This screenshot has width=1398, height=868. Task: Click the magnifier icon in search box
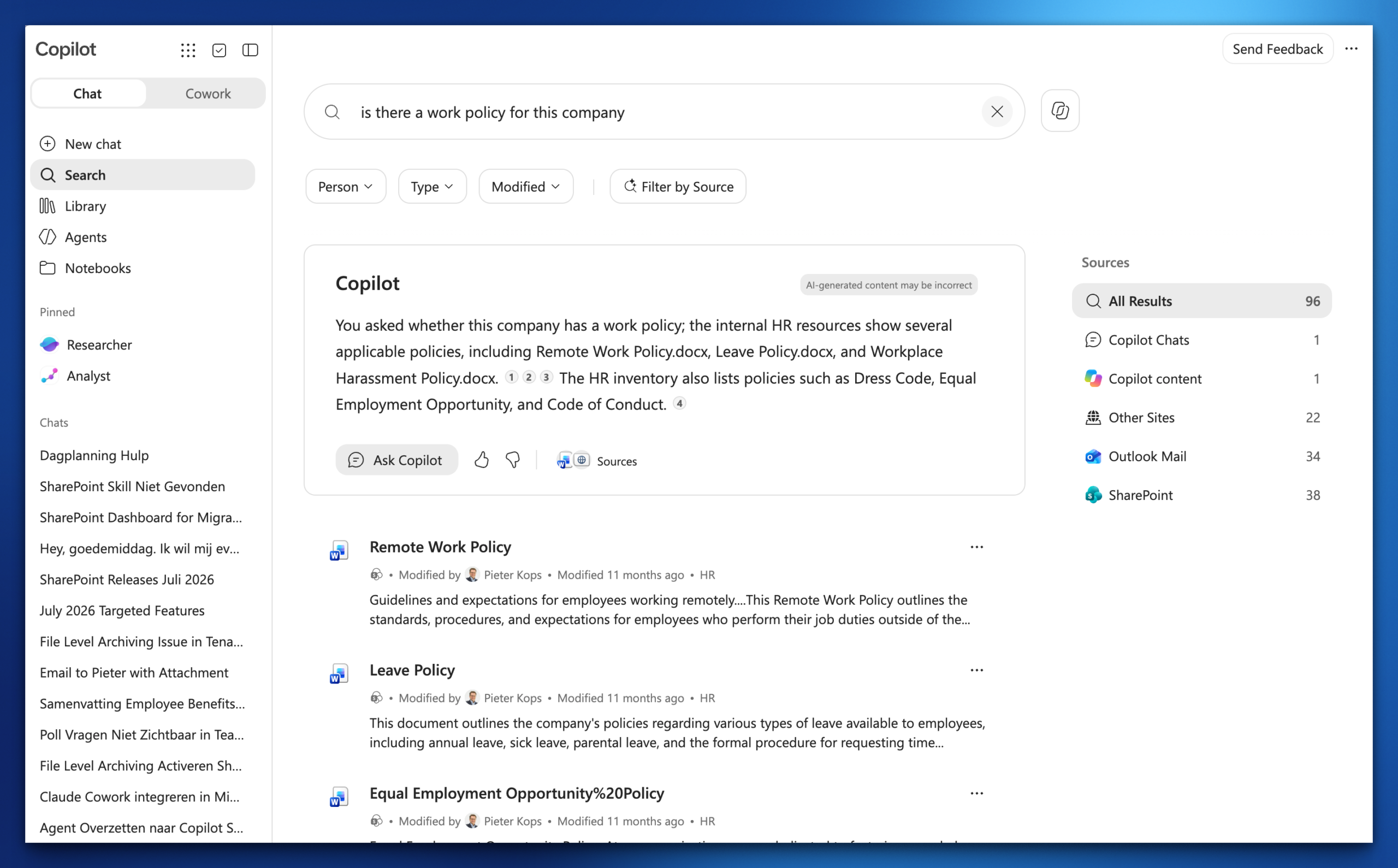point(333,112)
